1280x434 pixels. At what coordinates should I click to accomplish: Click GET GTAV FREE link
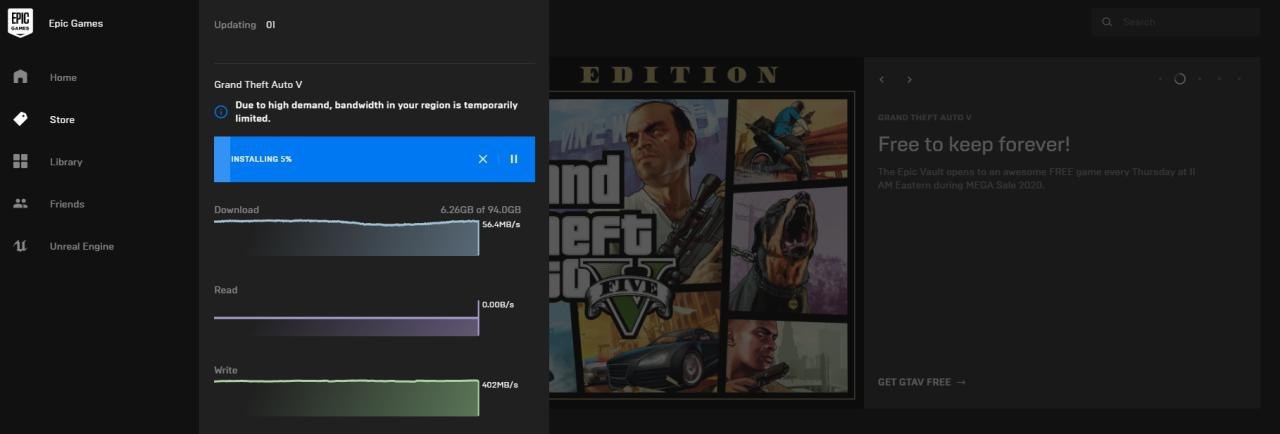coord(922,382)
